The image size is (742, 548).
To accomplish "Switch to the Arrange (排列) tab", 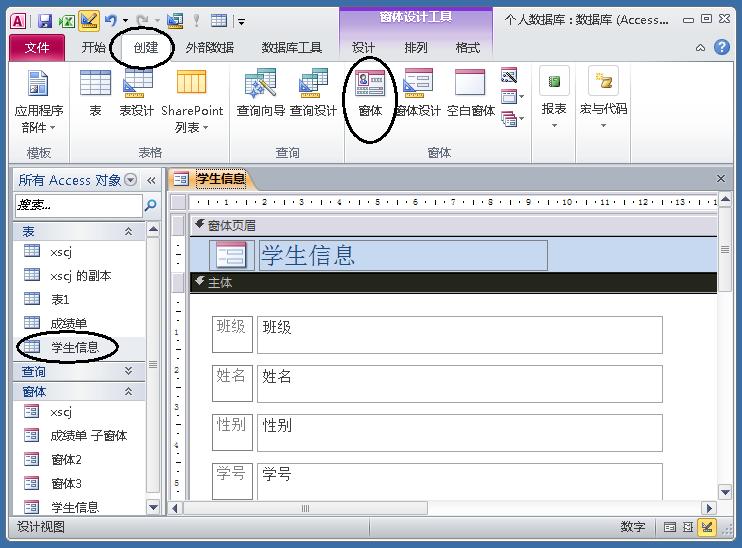I will (x=416, y=48).
